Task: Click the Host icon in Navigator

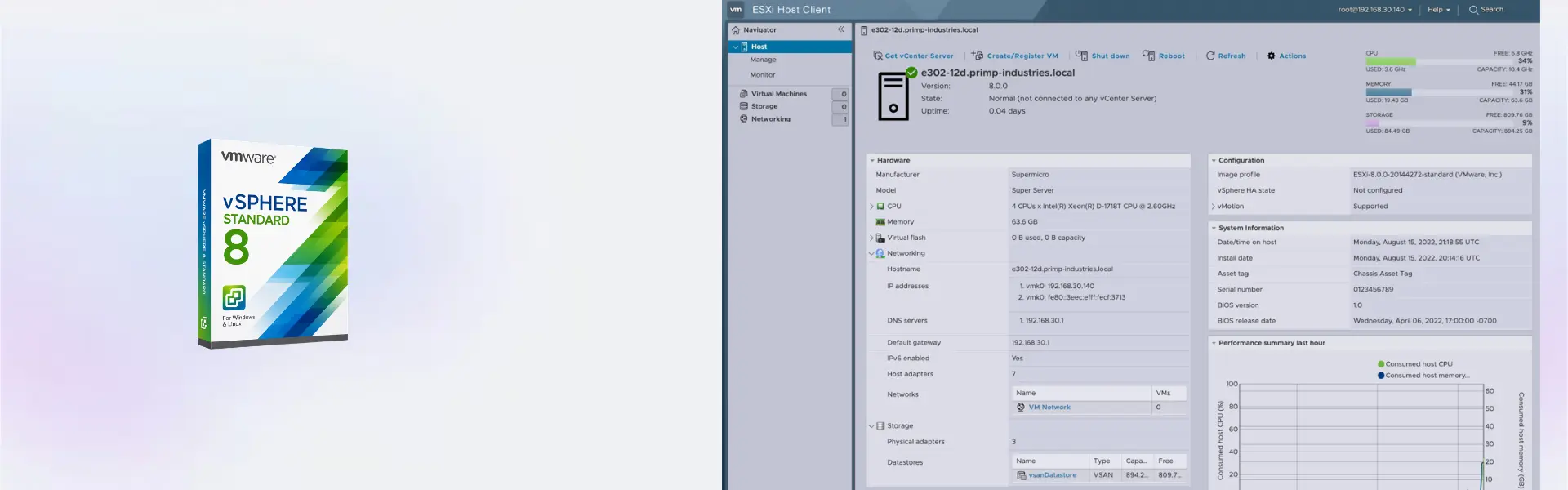Action: click(745, 47)
